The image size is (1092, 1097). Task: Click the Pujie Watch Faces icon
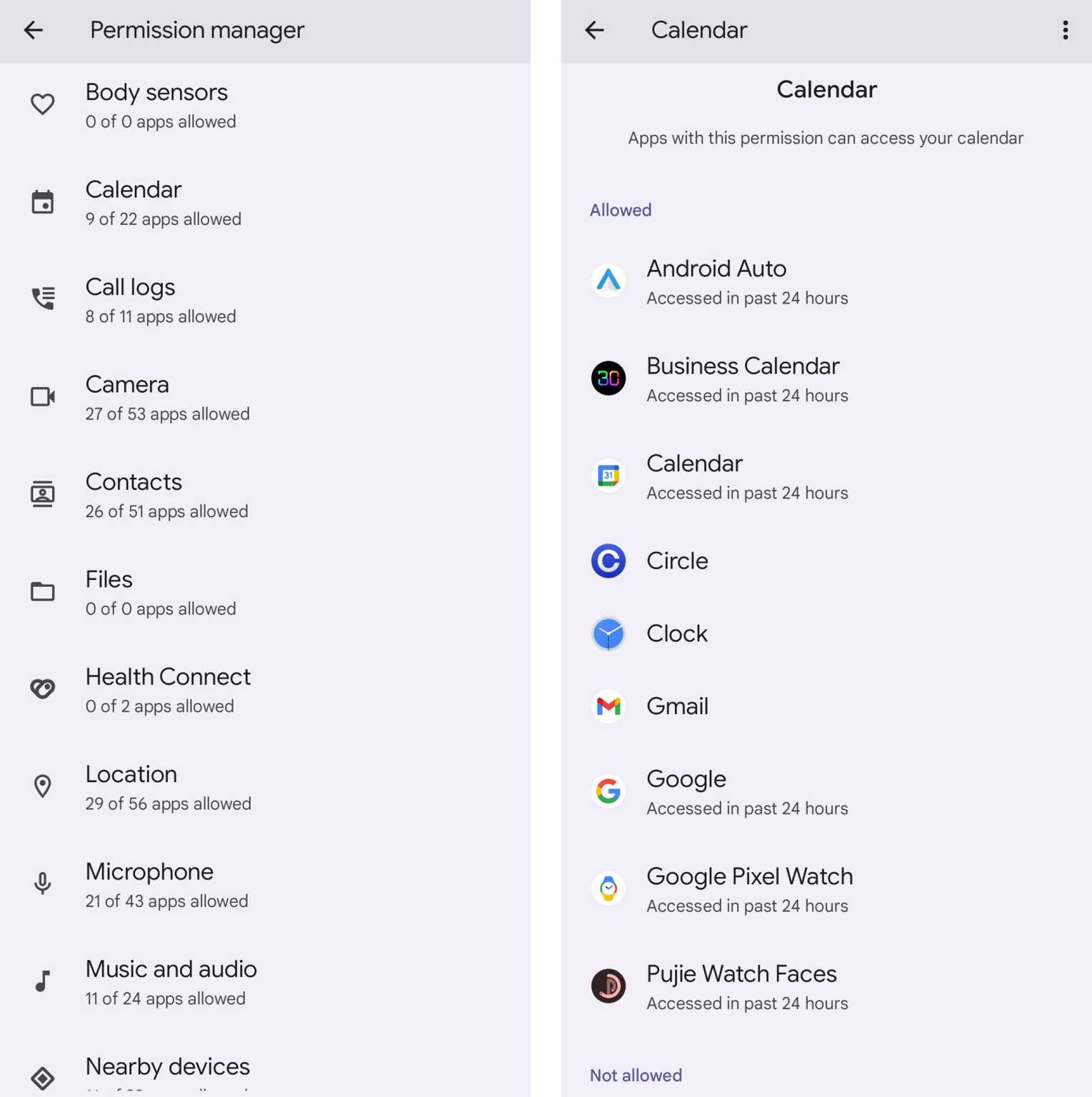coord(608,986)
